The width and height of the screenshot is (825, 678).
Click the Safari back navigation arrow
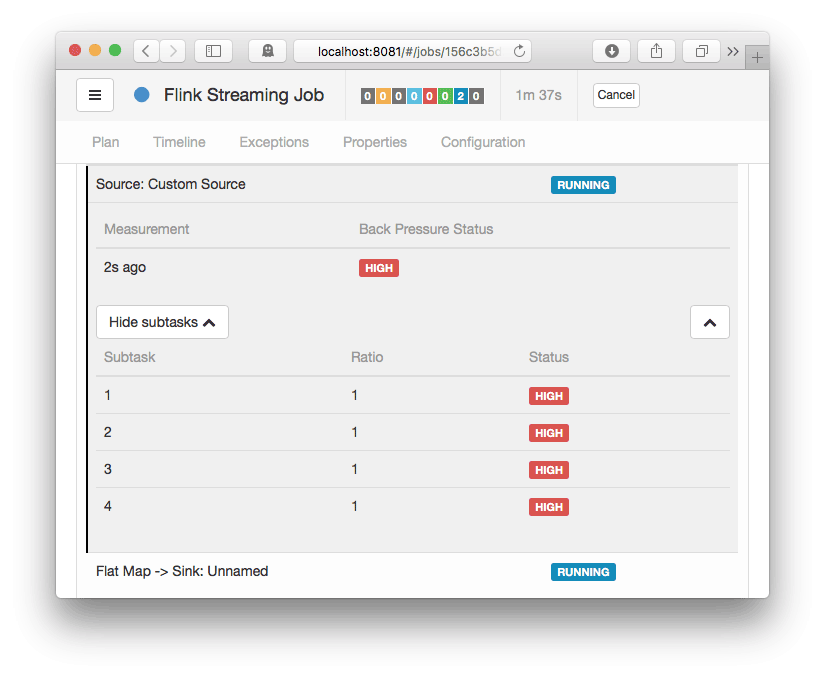146,51
